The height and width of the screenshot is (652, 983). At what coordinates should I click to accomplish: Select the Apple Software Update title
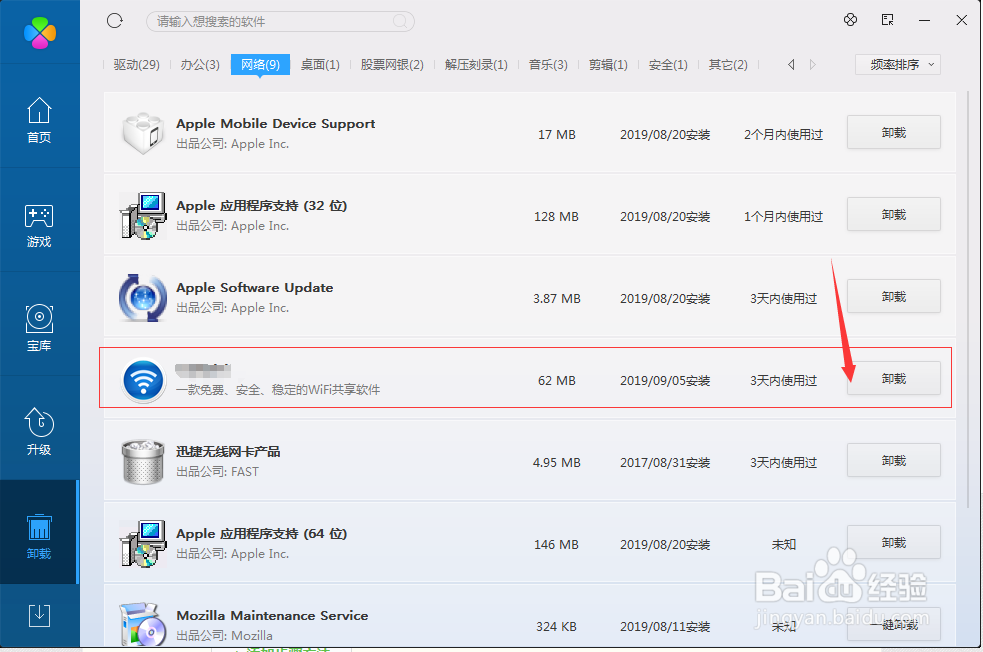255,287
